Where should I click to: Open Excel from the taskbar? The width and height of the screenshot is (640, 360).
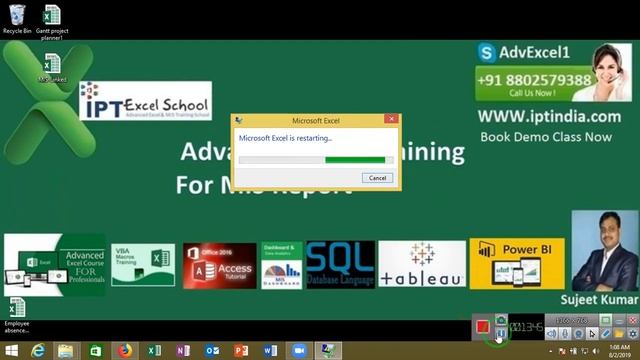pos(154,351)
